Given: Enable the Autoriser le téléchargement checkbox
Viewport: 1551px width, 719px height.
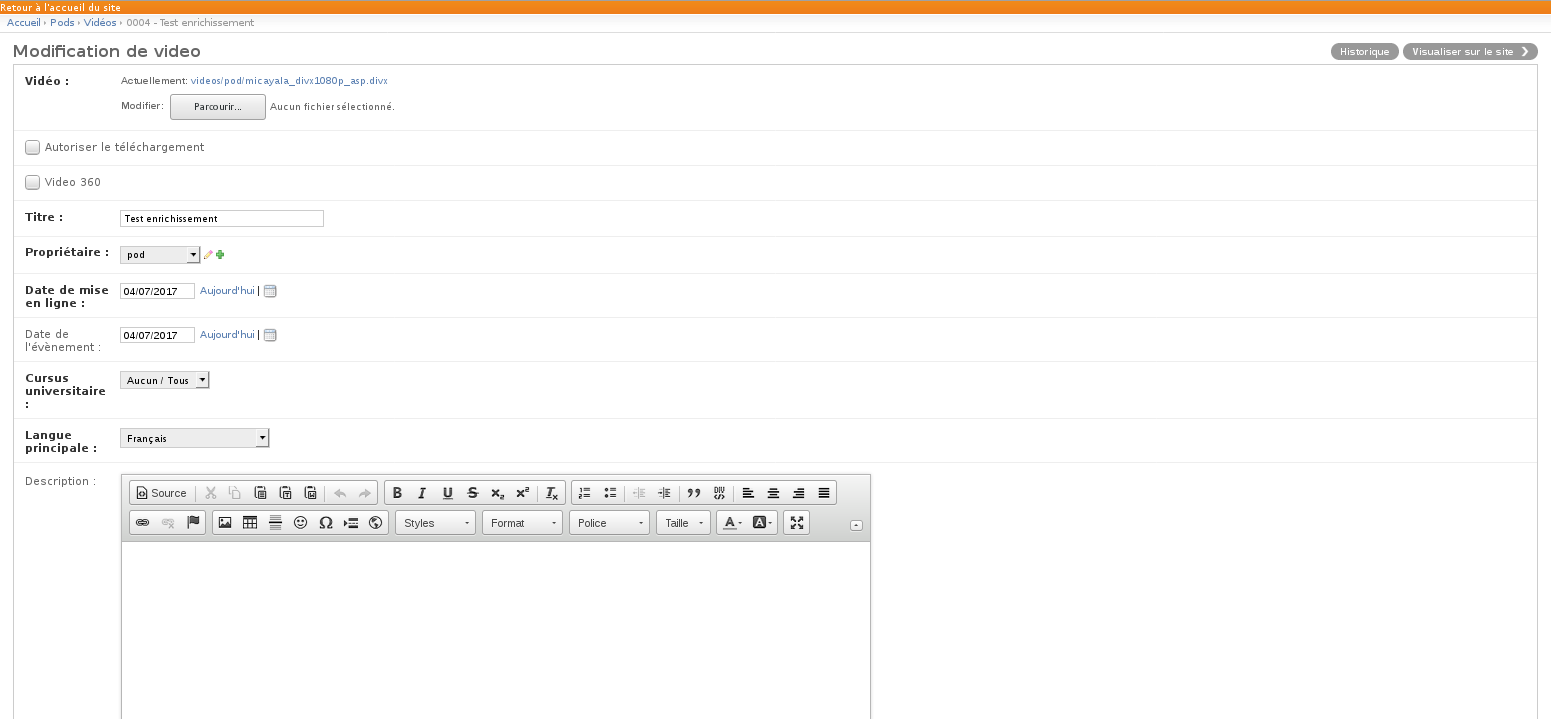Looking at the screenshot, I should [x=33, y=147].
